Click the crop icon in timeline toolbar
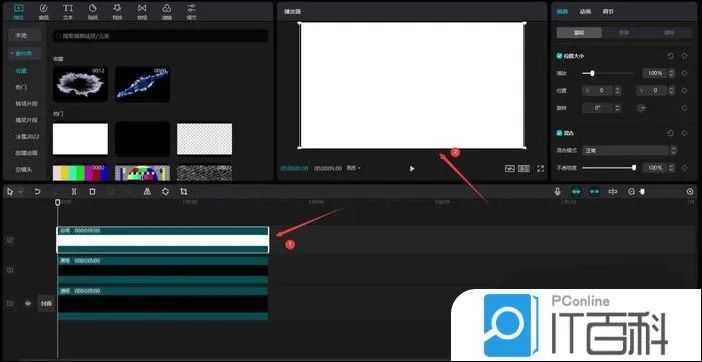 click(184, 192)
